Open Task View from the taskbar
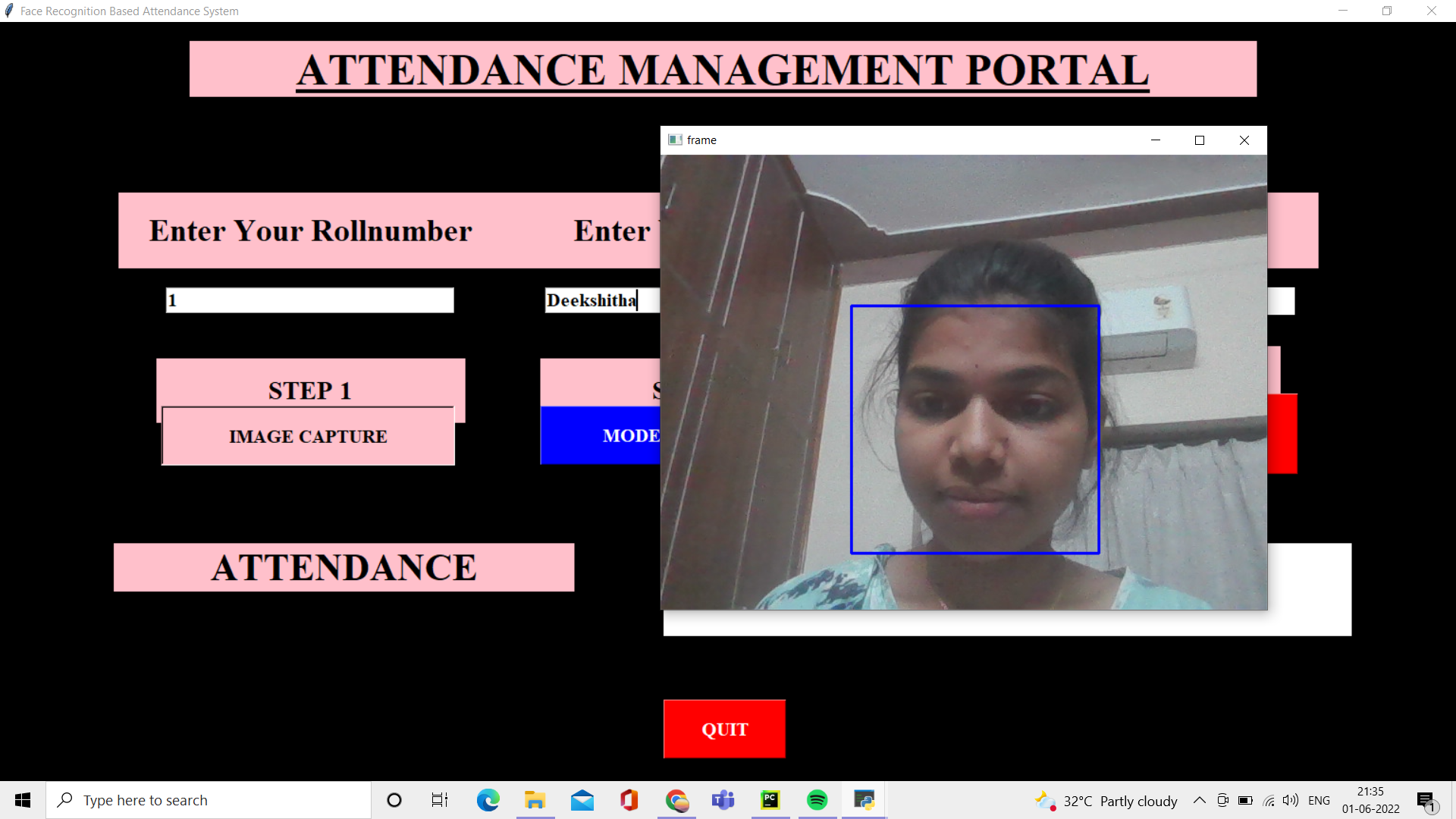 438,800
